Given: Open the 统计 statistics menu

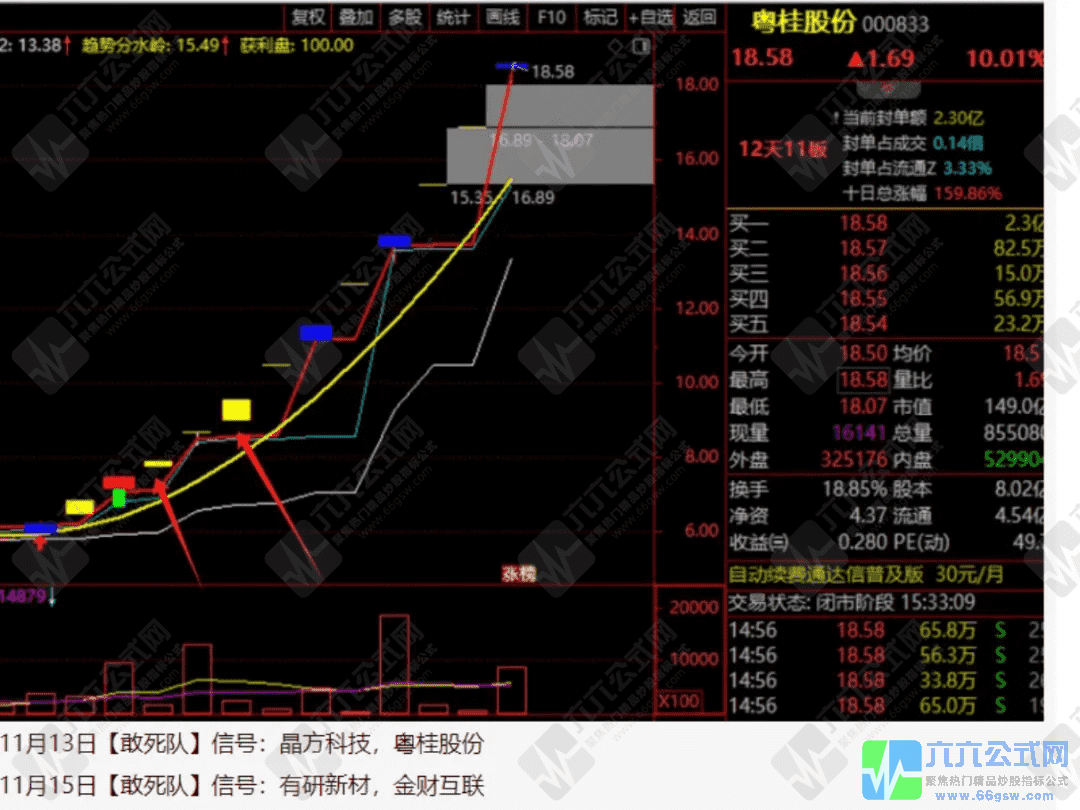Looking at the screenshot, I should pos(454,17).
